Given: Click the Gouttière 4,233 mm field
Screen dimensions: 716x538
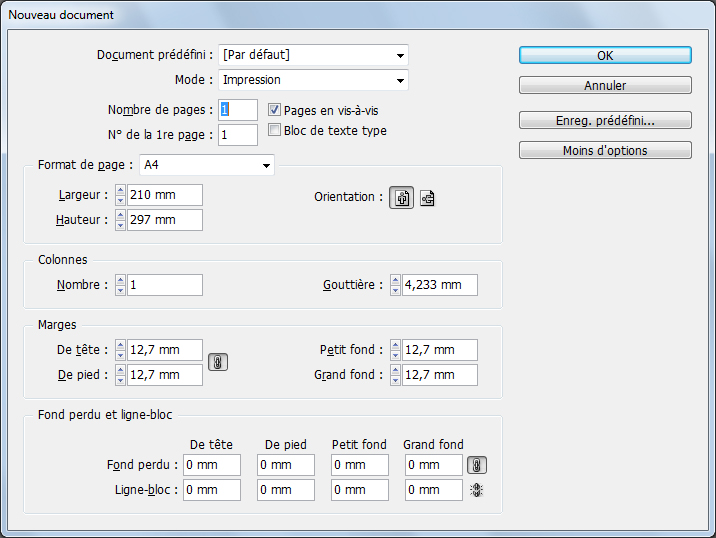Looking at the screenshot, I should pyautogui.click(x=440, y=285).
